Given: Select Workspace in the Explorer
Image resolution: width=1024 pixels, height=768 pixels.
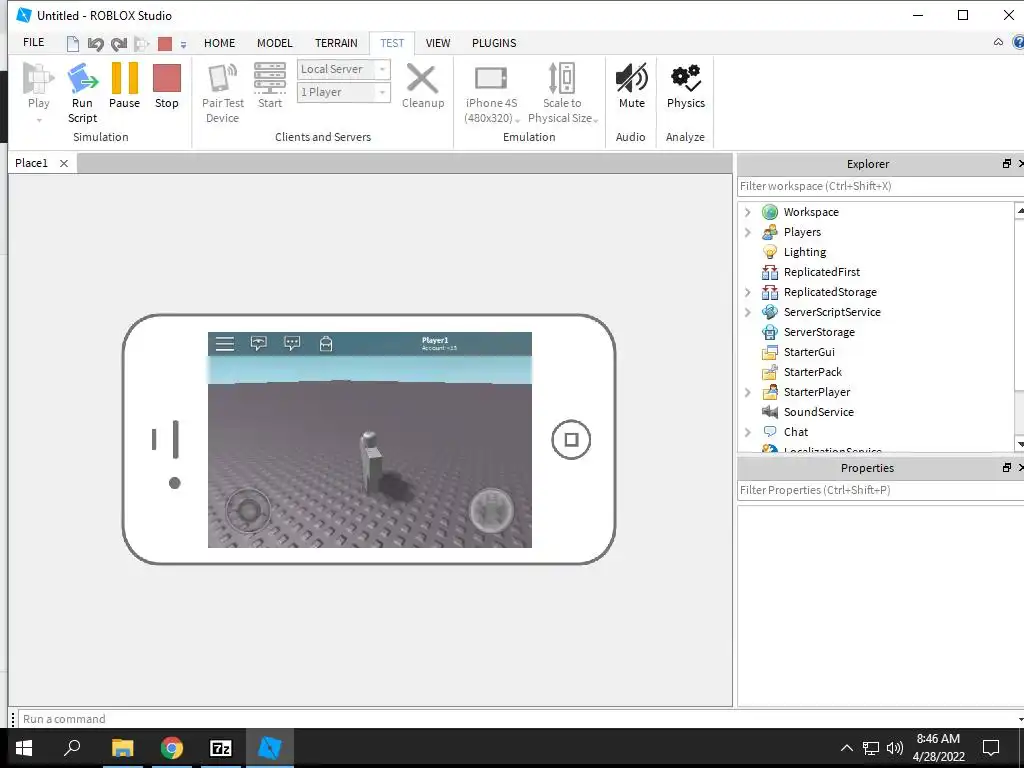Looking at the screenshot, I should tap(810, 212).
